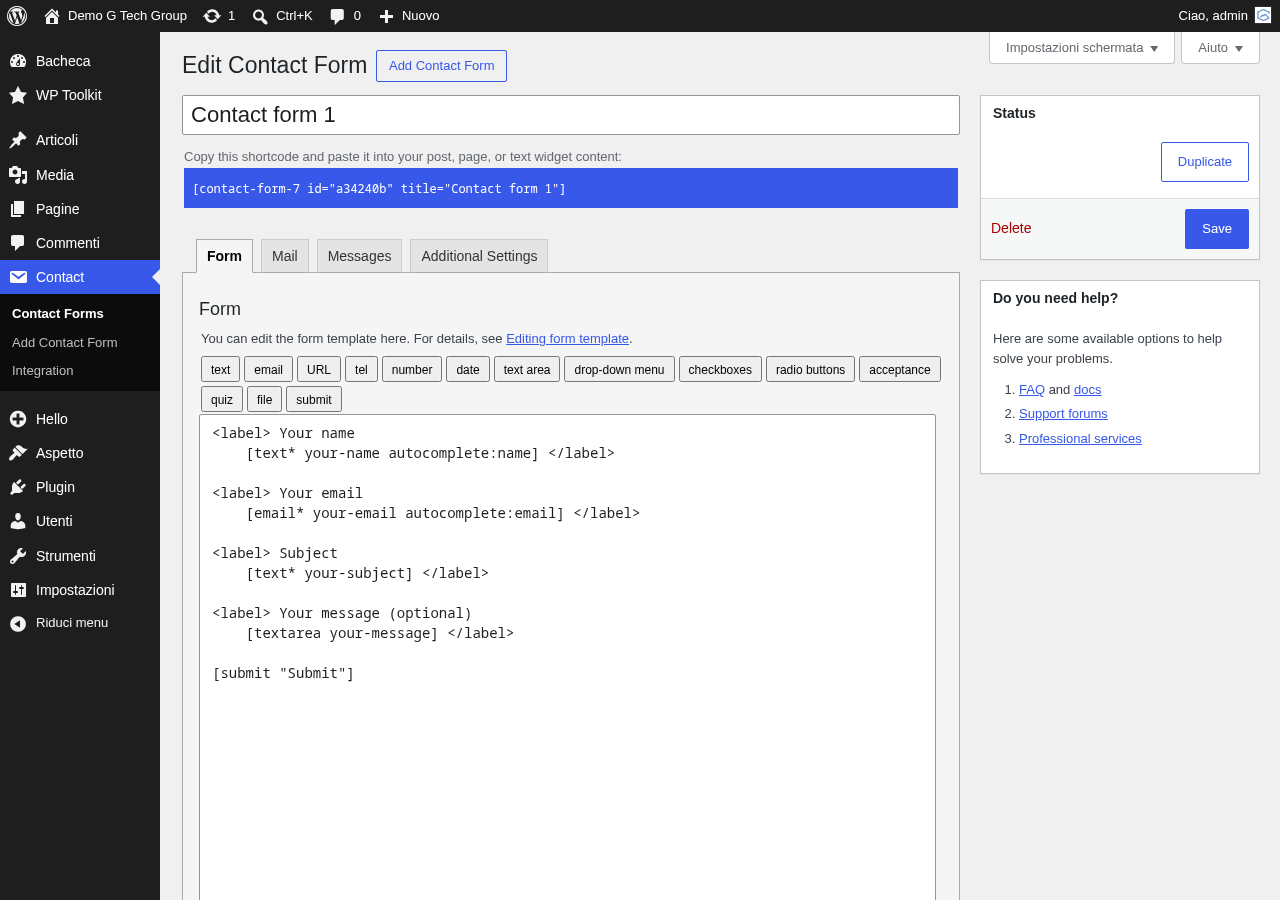
Task: Click the Aspetto paintbrush icon
Action: (x=18, y=453)
